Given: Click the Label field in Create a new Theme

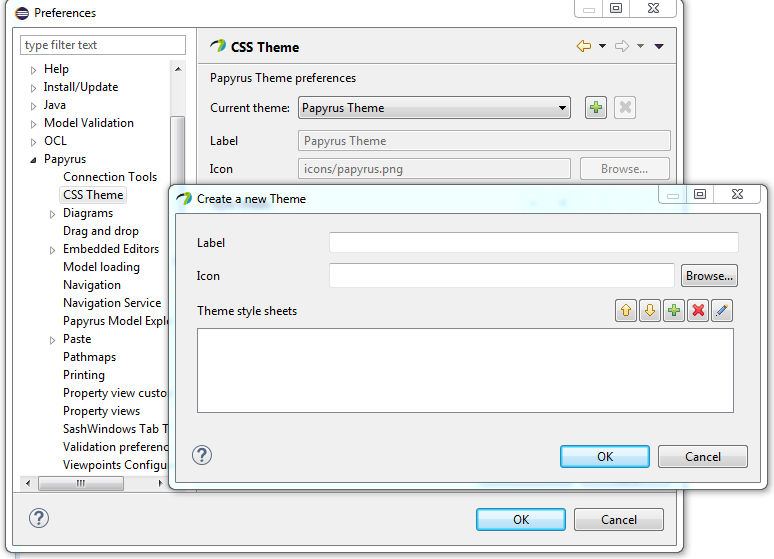Looking at the screenshot, I should (534, 242).
